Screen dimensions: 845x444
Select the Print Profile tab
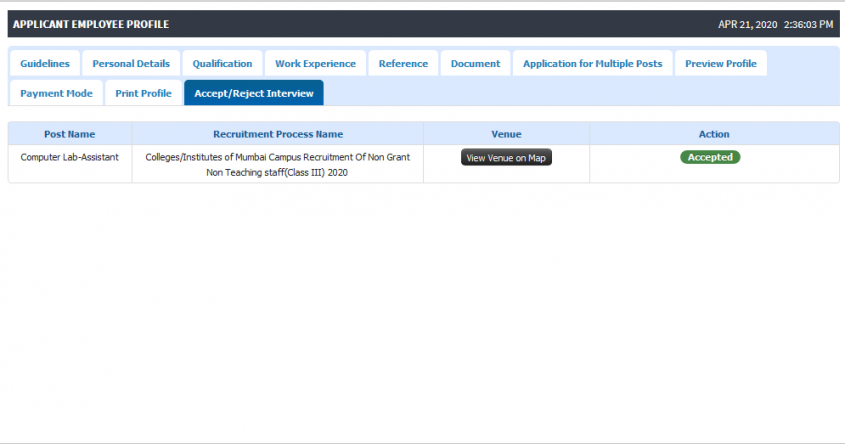[143, 93]
